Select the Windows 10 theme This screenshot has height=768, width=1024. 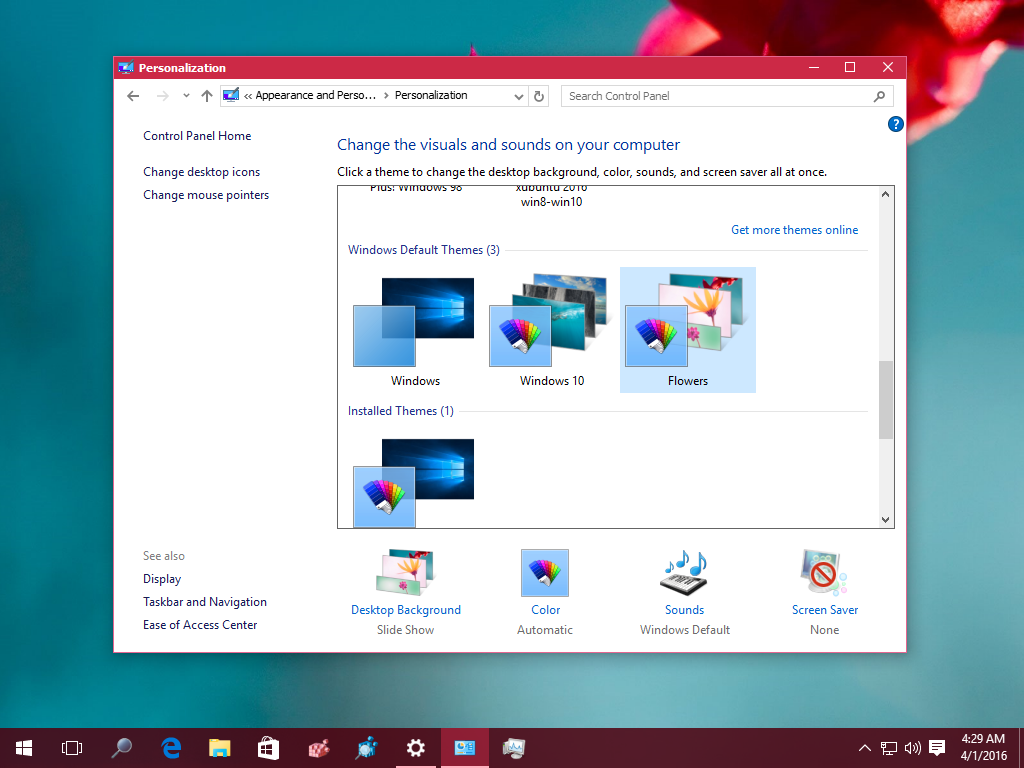coord(552,330)
